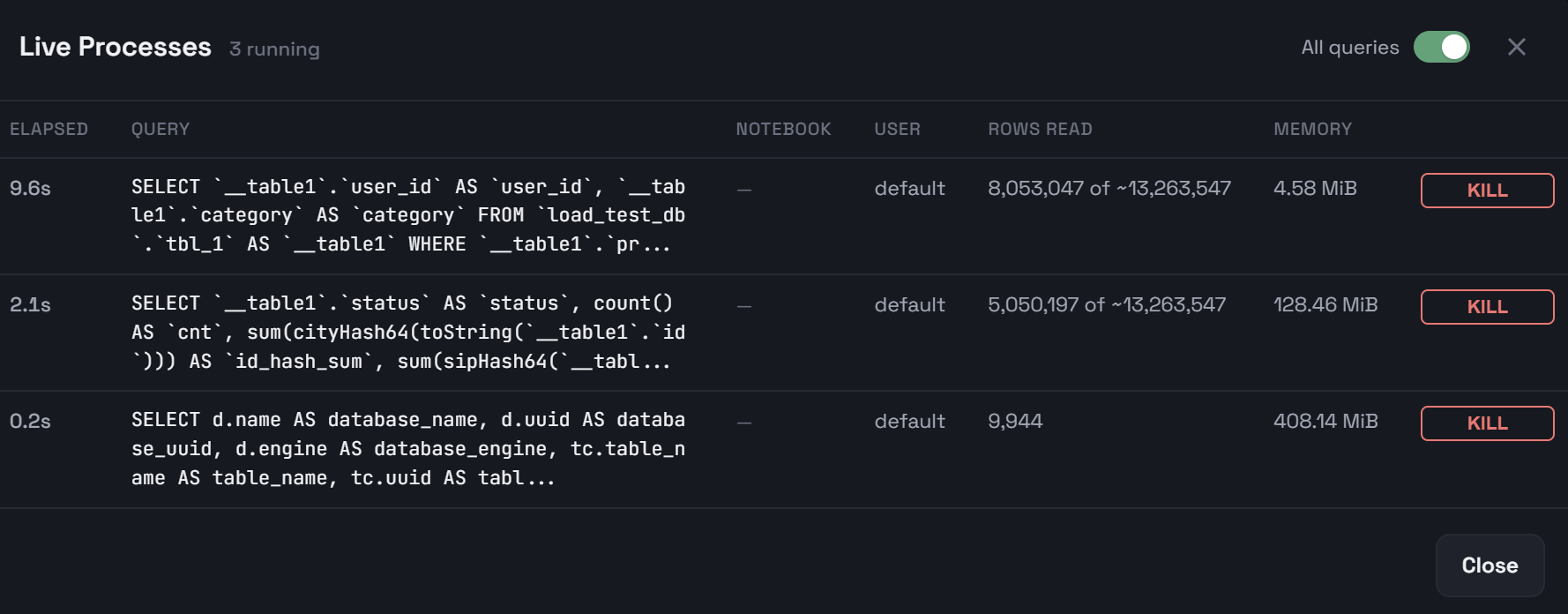1568x614 pixels.
Task: Open the SELECT status count() query text
Action: pos(408,332)
